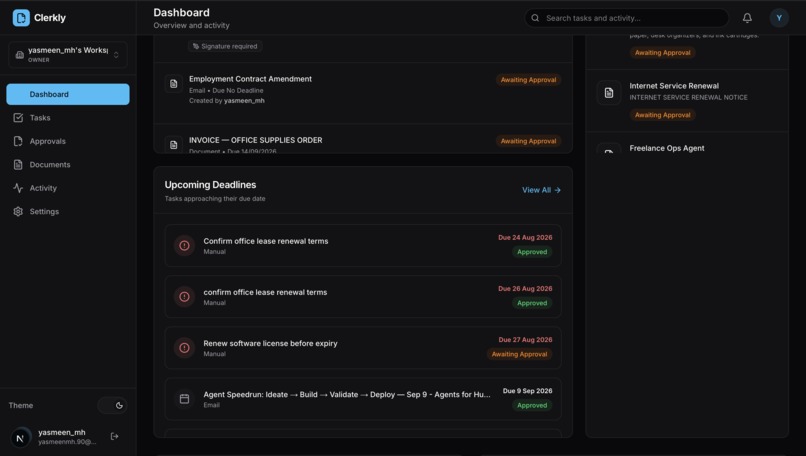
Task: Open Settings in the sidebar
Action: [68, 211]
